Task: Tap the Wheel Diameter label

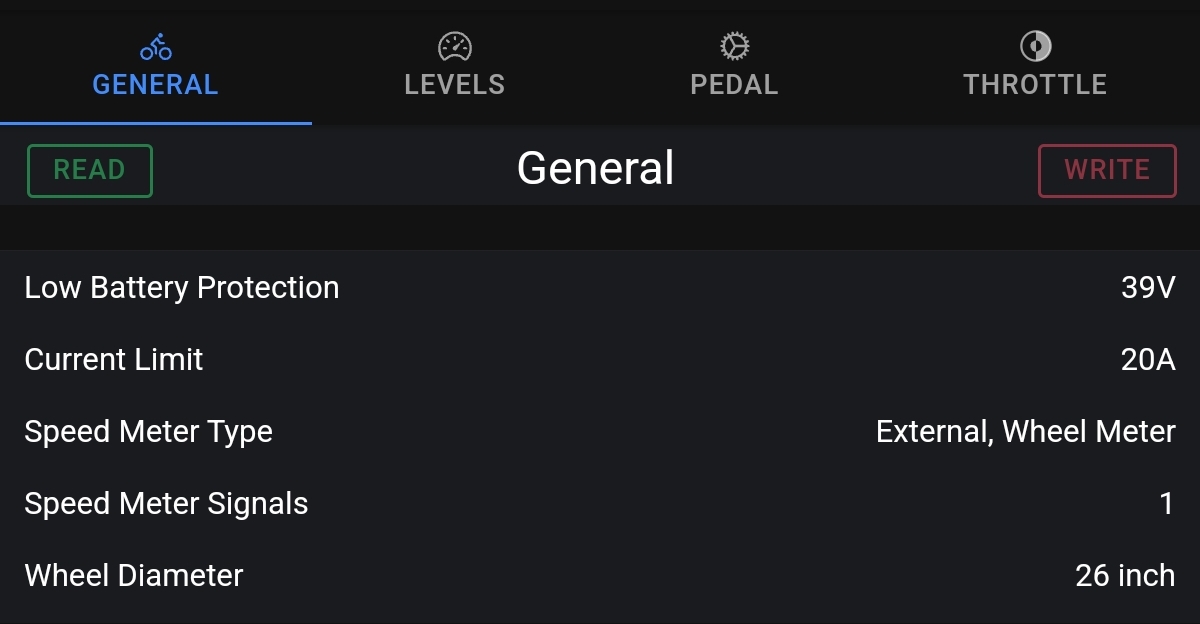Action: (134, 576)
